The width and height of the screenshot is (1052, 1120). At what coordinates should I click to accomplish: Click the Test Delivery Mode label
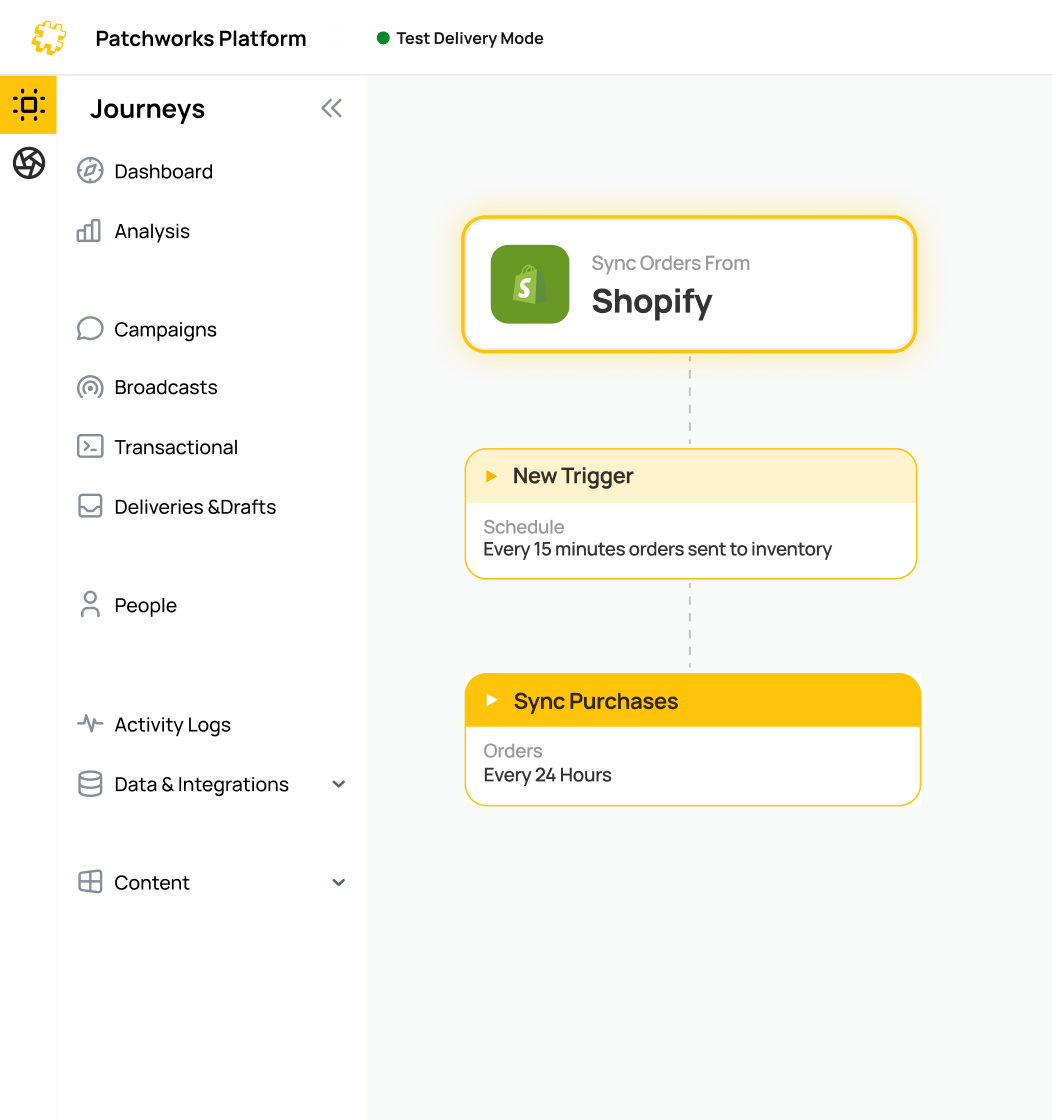click(470, 39)
